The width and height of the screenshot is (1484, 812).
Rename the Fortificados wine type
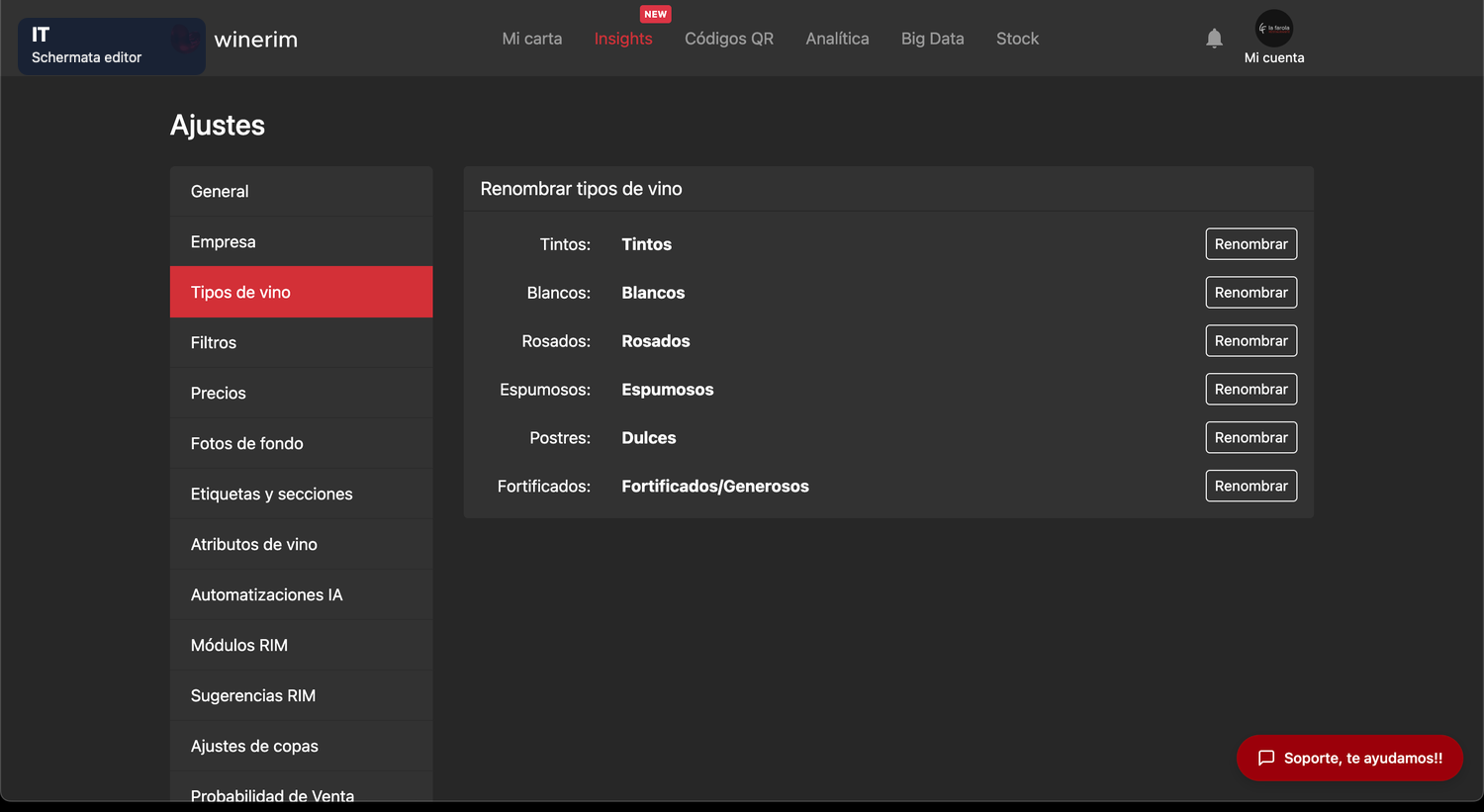(1251, 487)
